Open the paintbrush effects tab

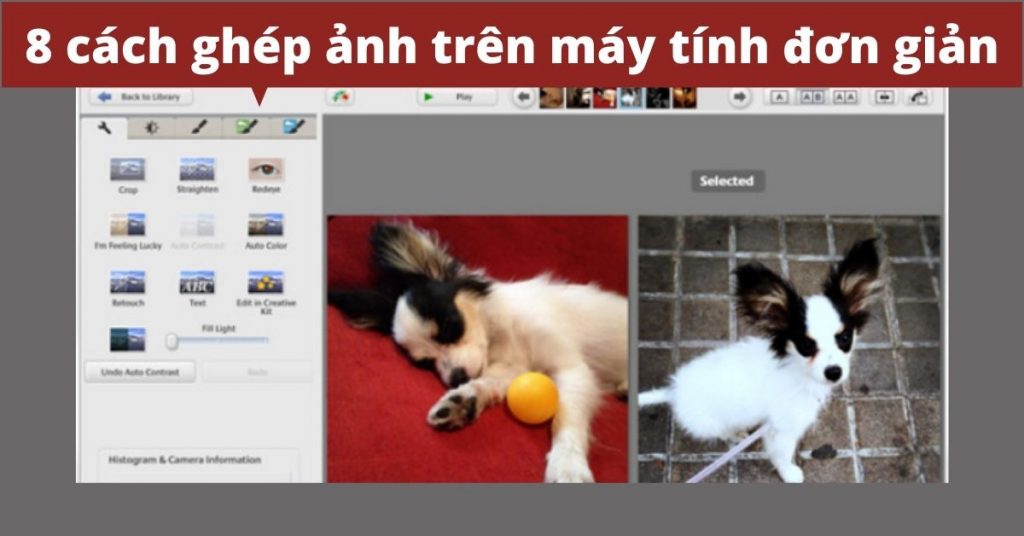tap(199, 127)
